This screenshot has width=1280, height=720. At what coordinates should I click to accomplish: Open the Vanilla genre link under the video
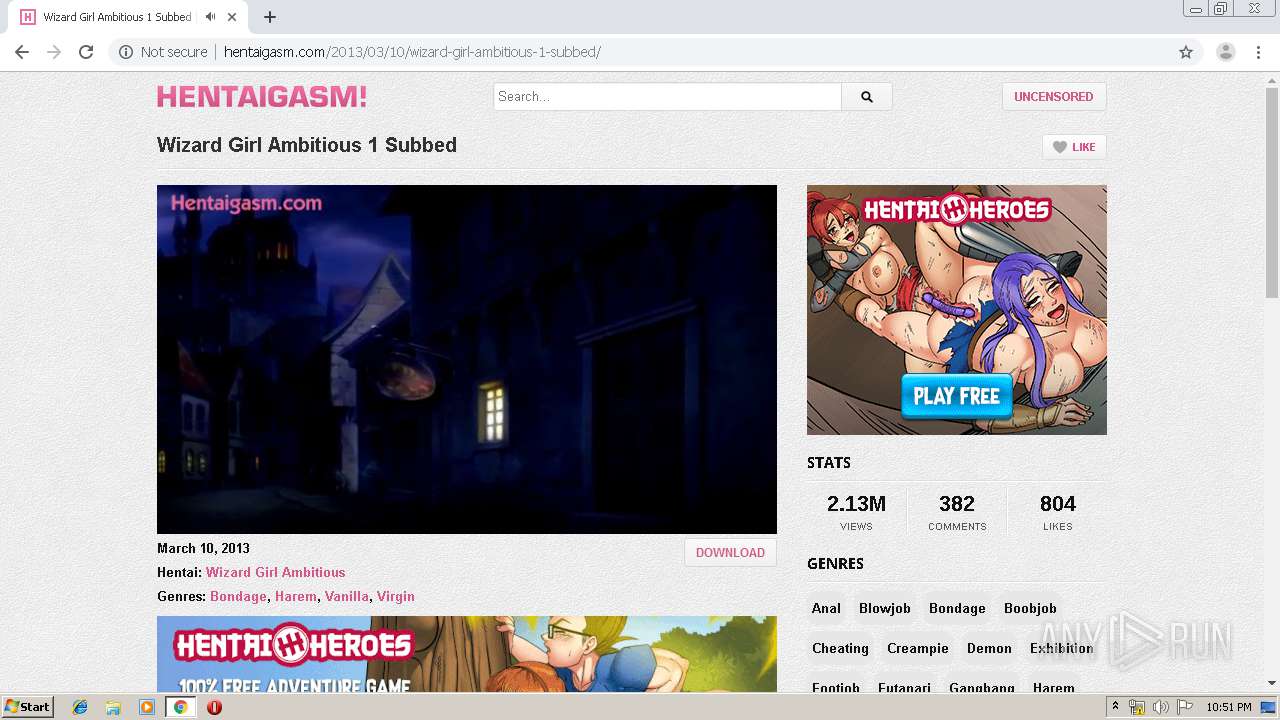[347, 596]
